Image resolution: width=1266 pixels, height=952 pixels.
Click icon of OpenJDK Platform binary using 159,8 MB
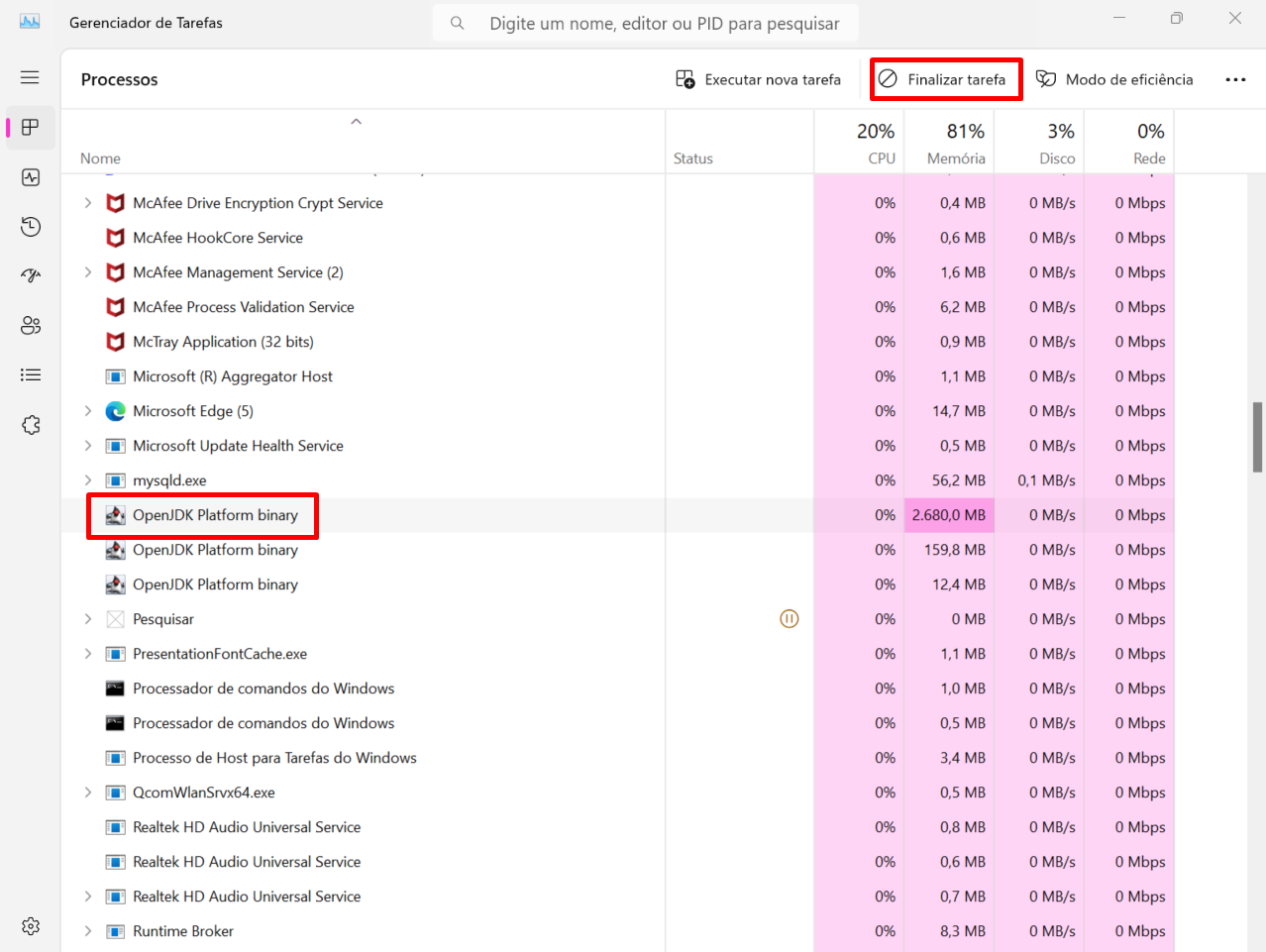[x=116, y=550]
